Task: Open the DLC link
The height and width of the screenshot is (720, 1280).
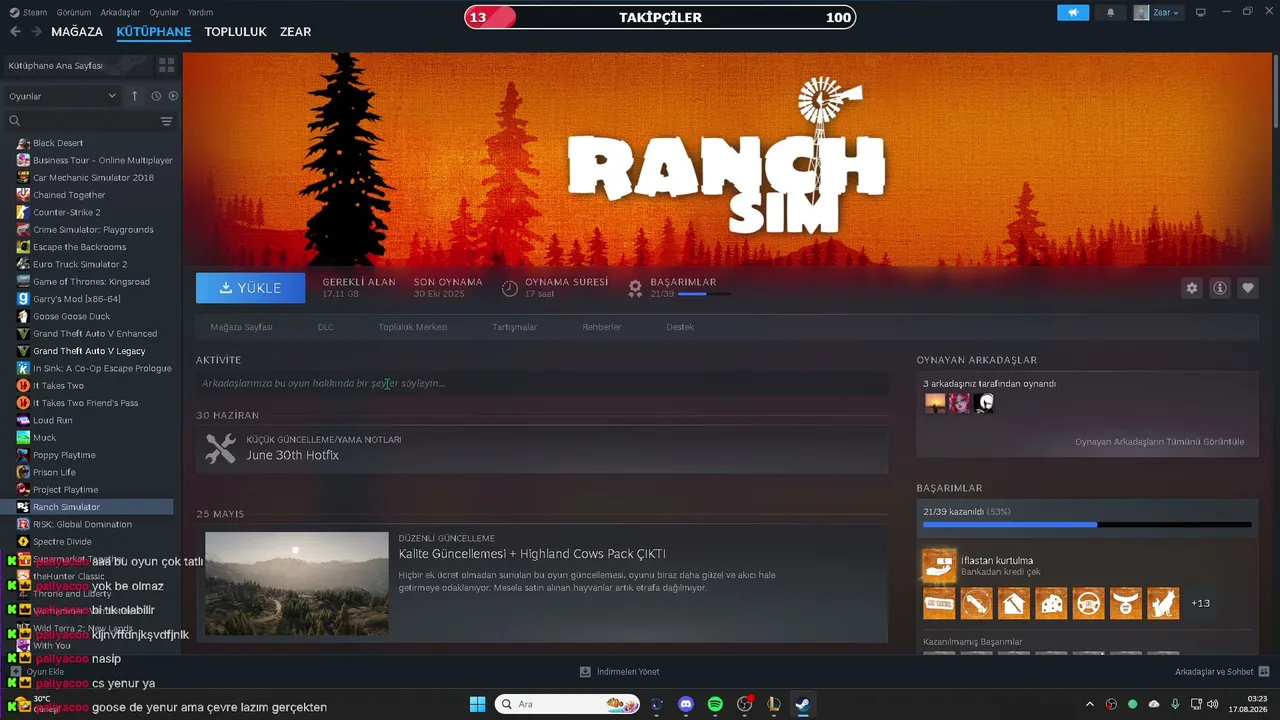Action: click(x=325, y=327)
